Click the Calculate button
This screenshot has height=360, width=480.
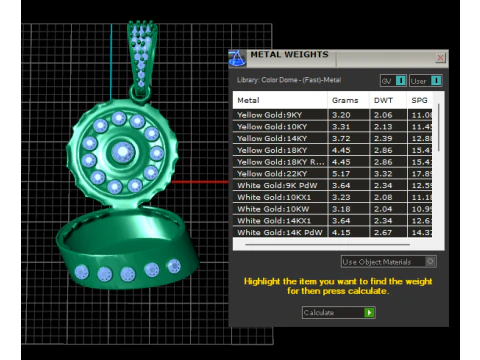339,313
